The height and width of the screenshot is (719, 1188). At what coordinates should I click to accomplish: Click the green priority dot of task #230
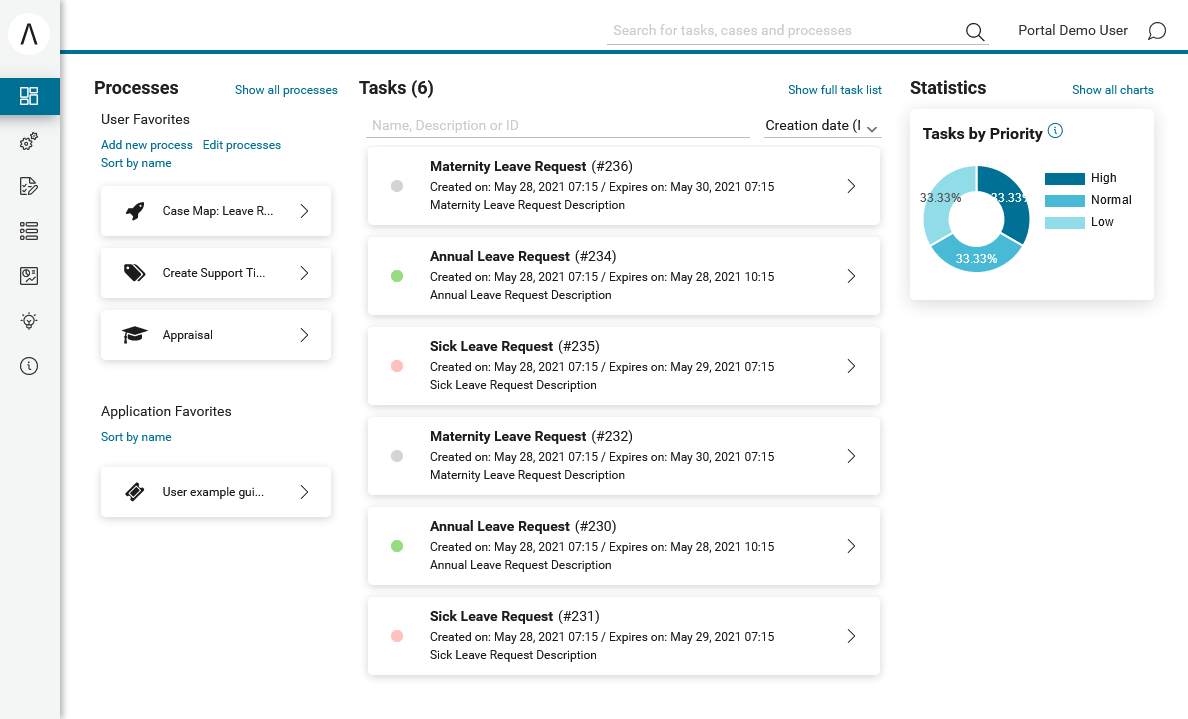point(397,546)
